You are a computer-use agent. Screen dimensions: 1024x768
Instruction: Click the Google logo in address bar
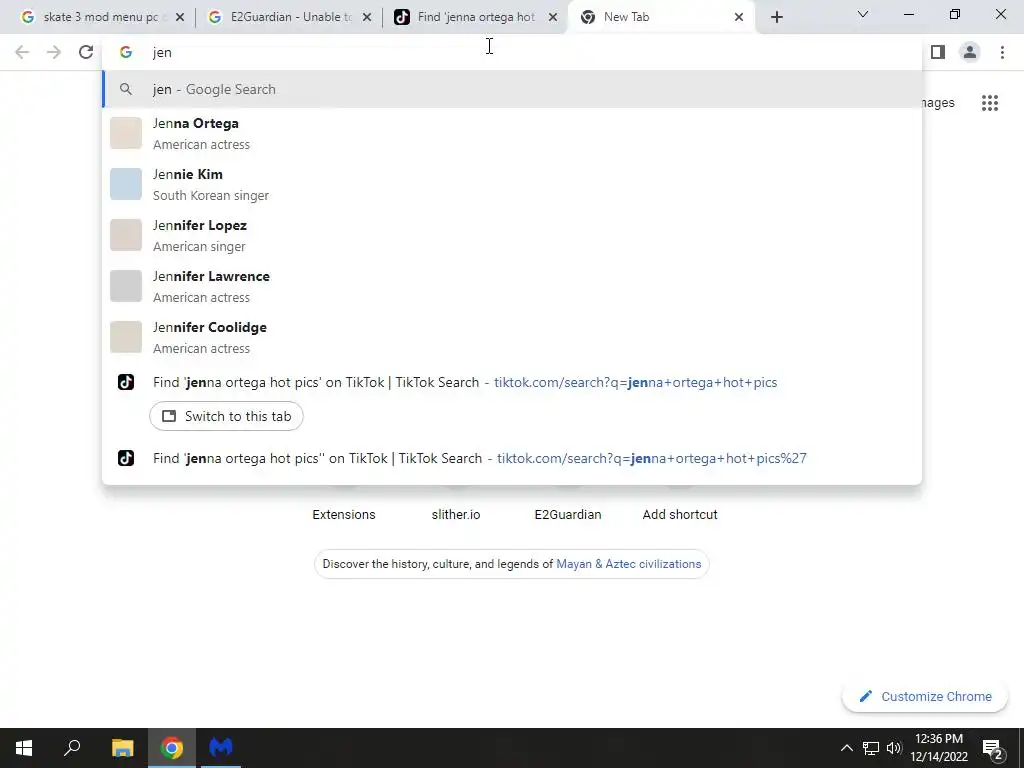tap(126, 52)
